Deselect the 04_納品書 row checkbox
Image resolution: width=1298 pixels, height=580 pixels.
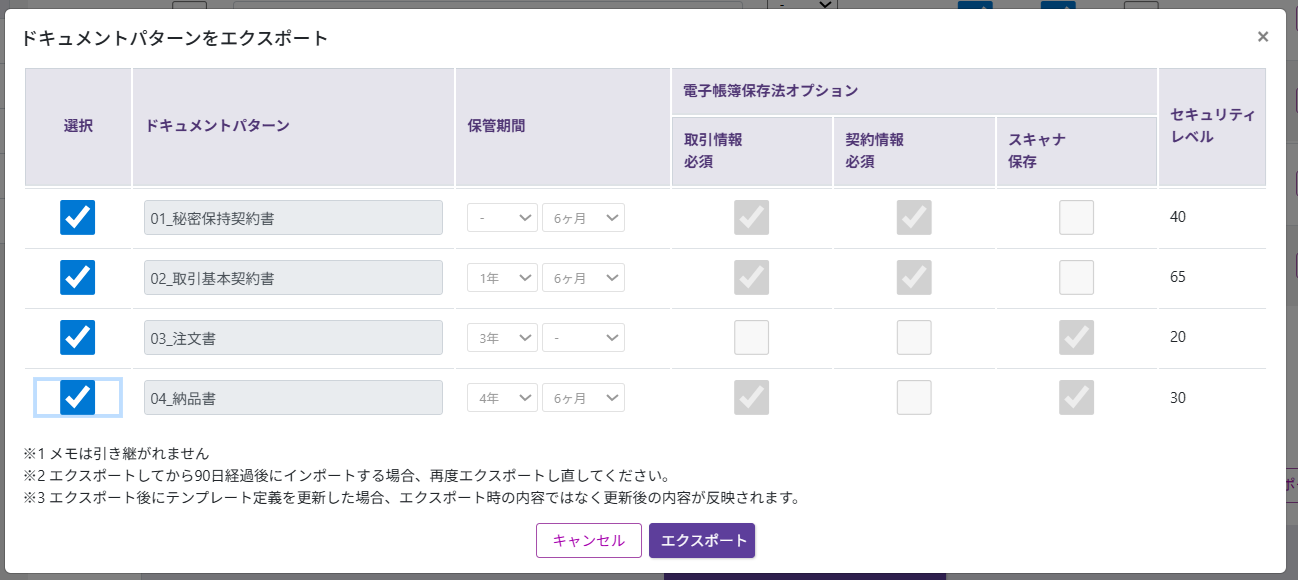tap(78, 397)
